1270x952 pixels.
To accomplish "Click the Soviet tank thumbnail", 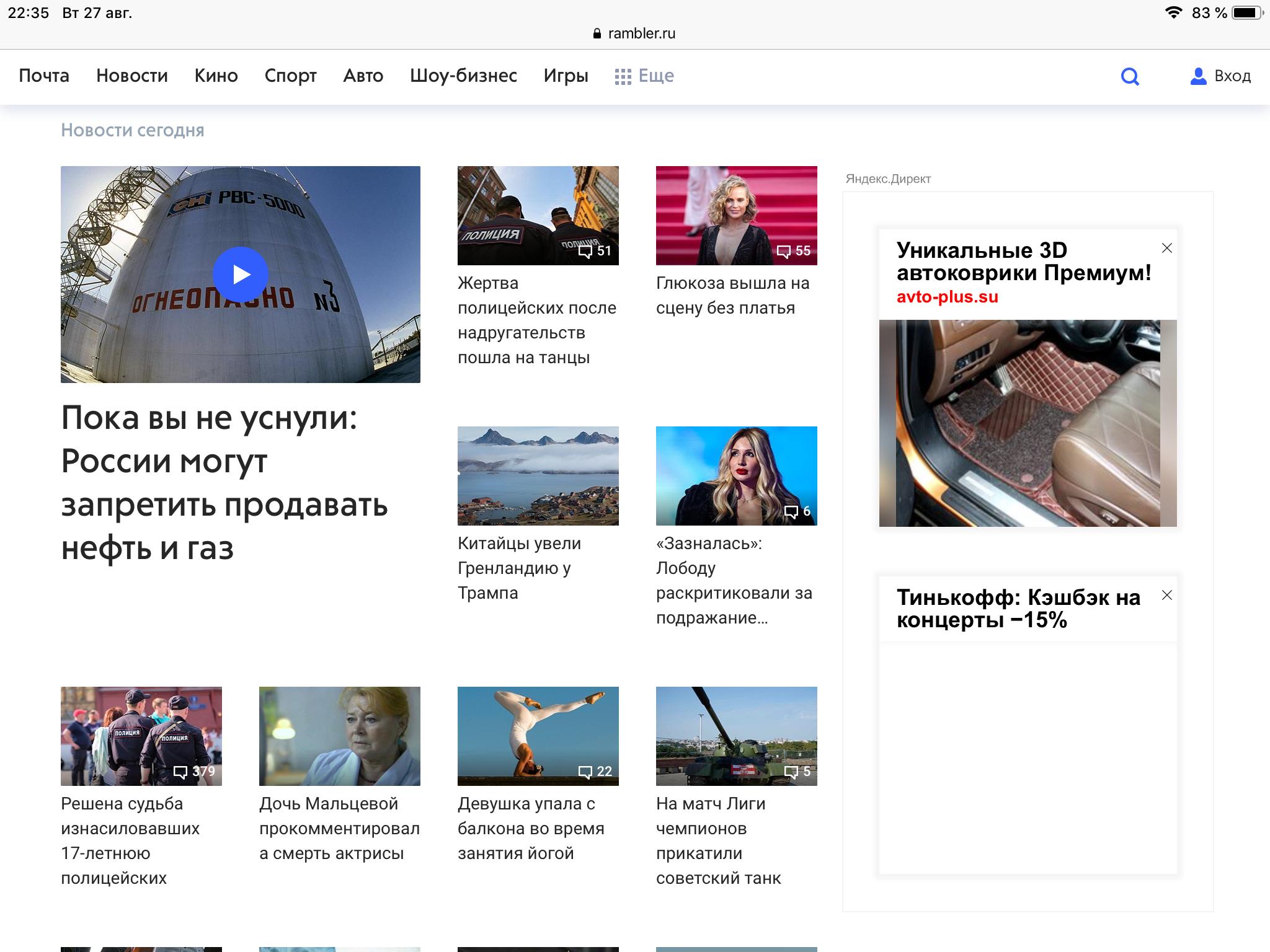I will point(737,736).
